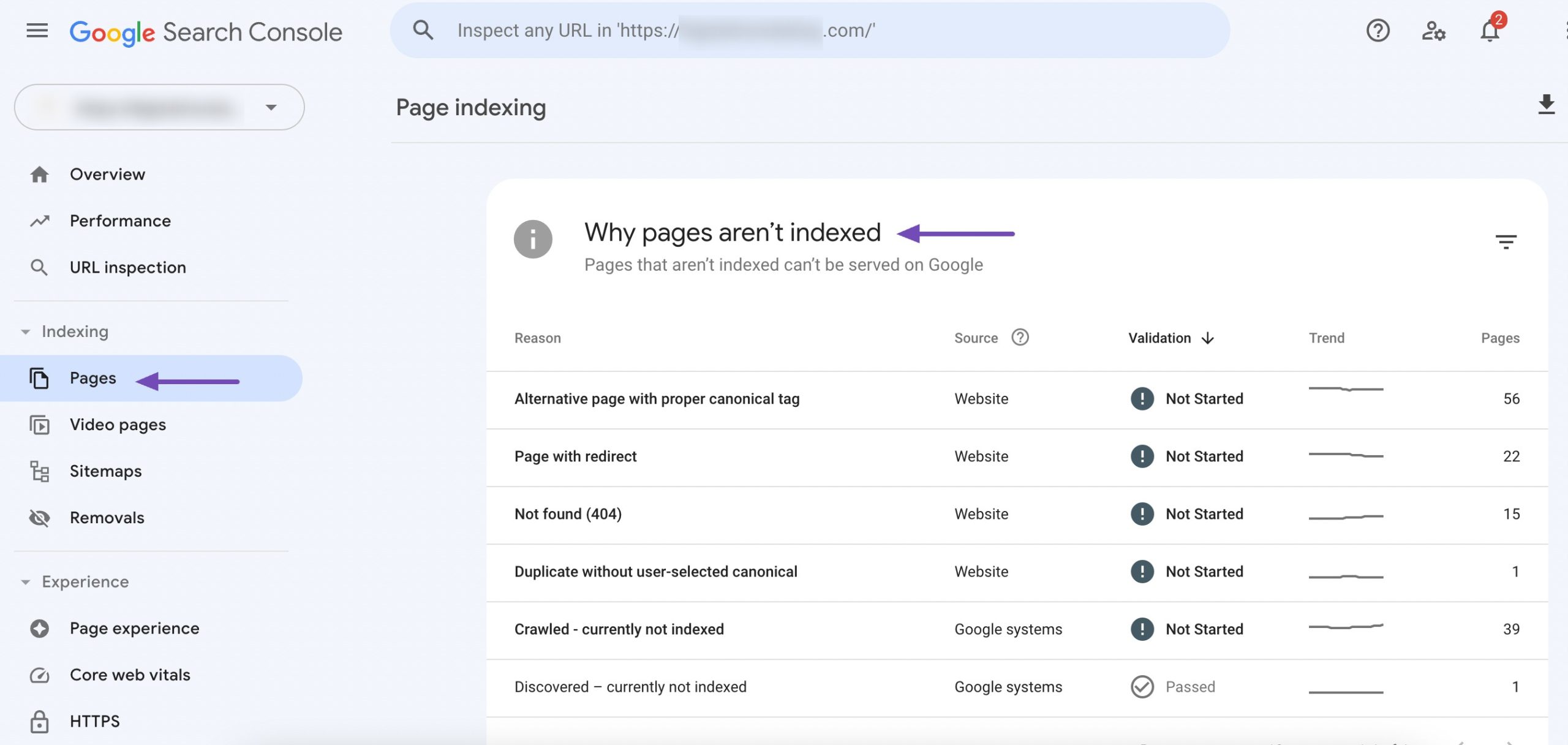Click the HTTPS lock icon
This screenshot has height=745, width=1568.
tap(39, 721)
